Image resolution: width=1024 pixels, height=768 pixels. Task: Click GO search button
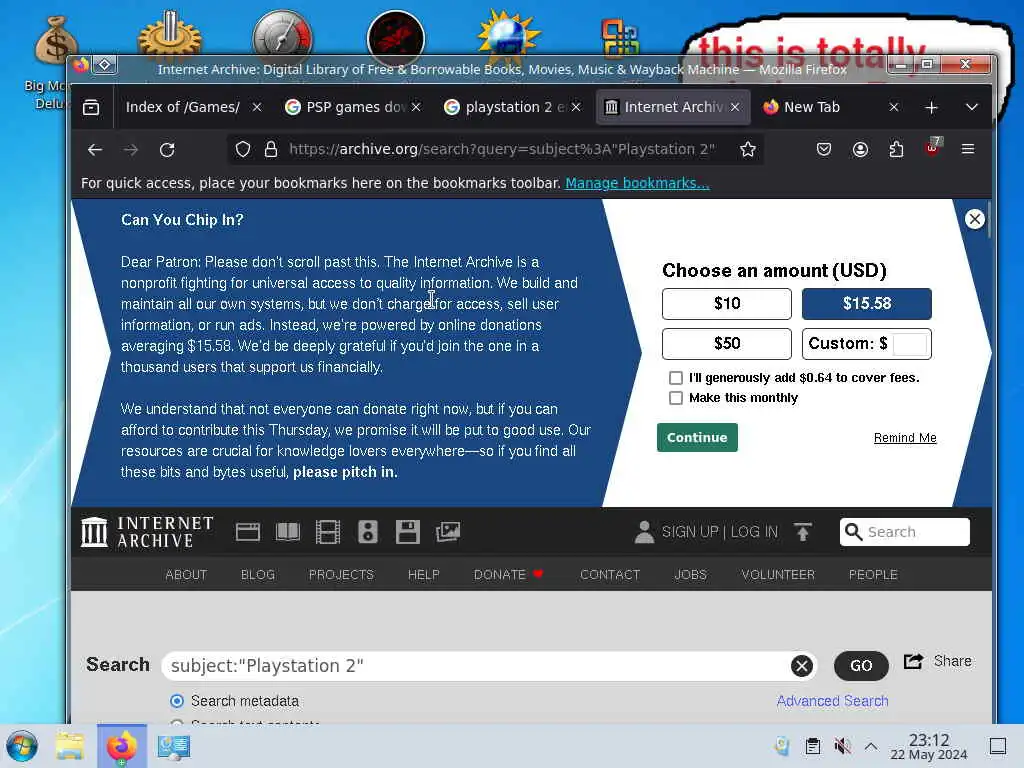tap(861, 665)
